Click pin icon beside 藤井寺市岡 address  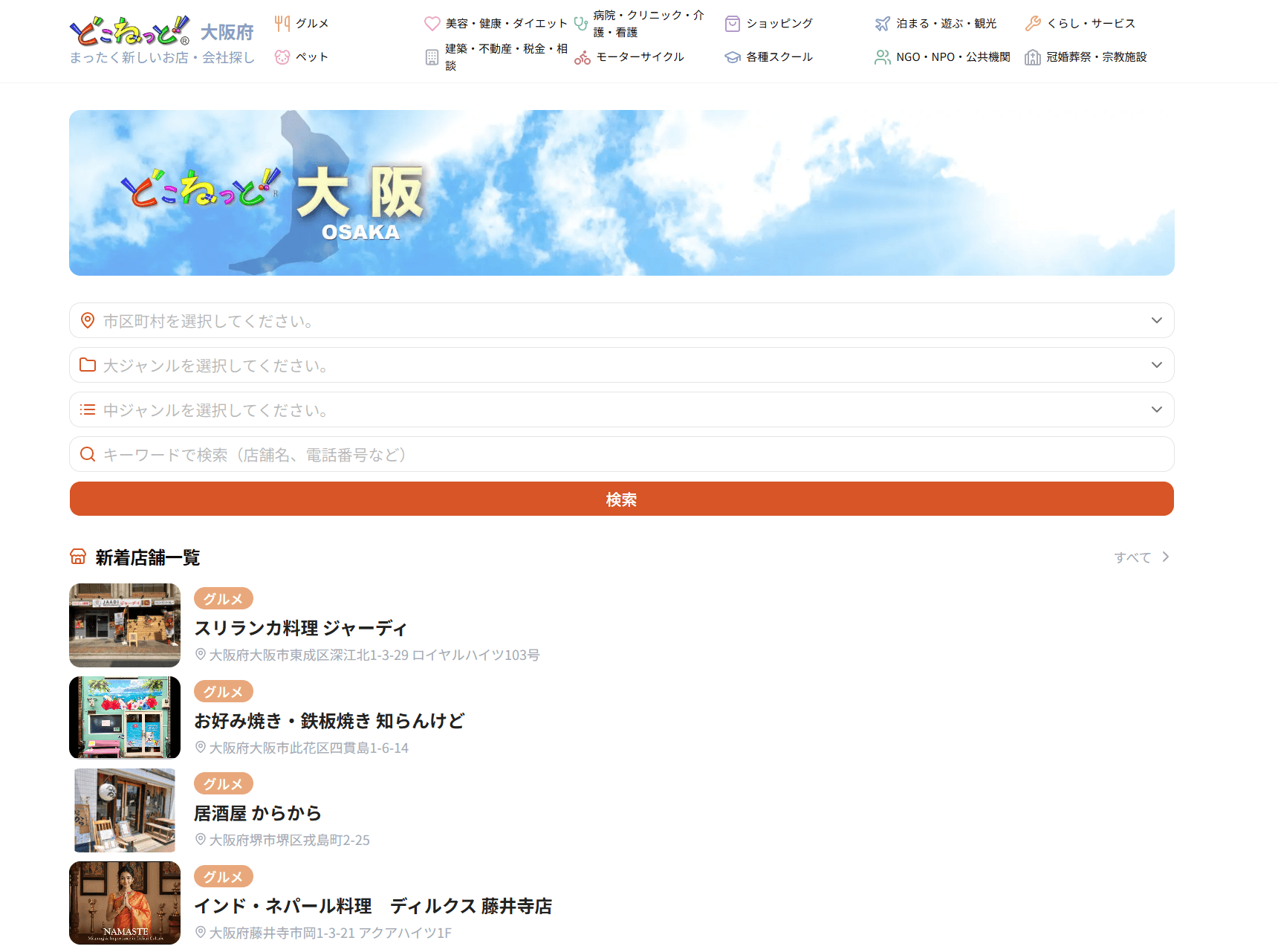pyautogui.click(x=201, y=932)
